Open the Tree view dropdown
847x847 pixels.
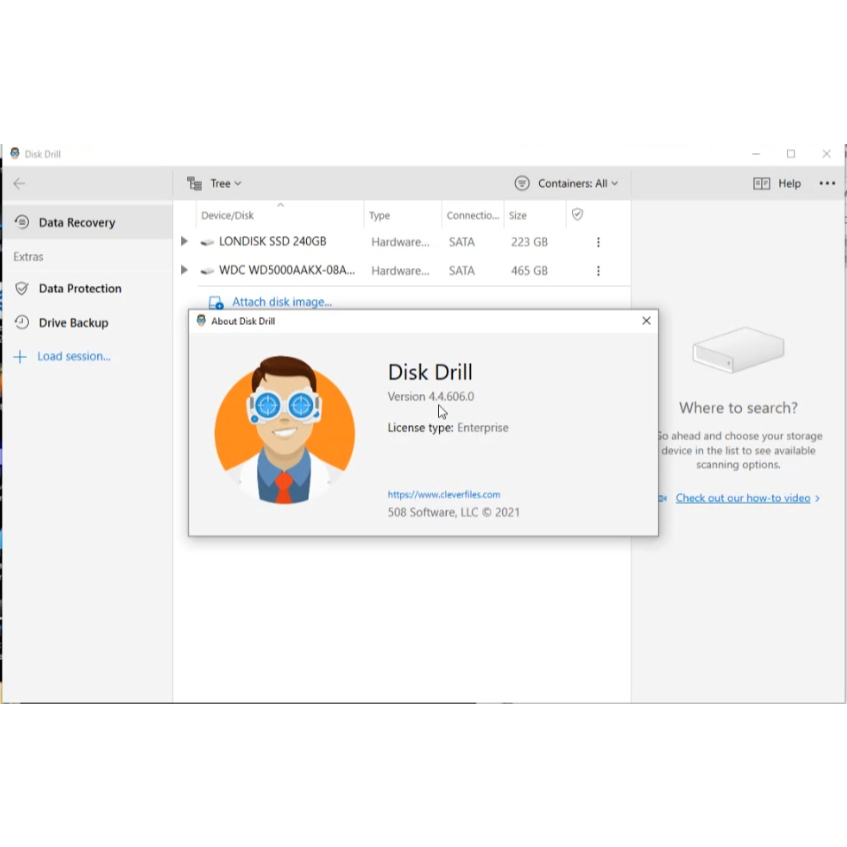click(x=215, y=184)
